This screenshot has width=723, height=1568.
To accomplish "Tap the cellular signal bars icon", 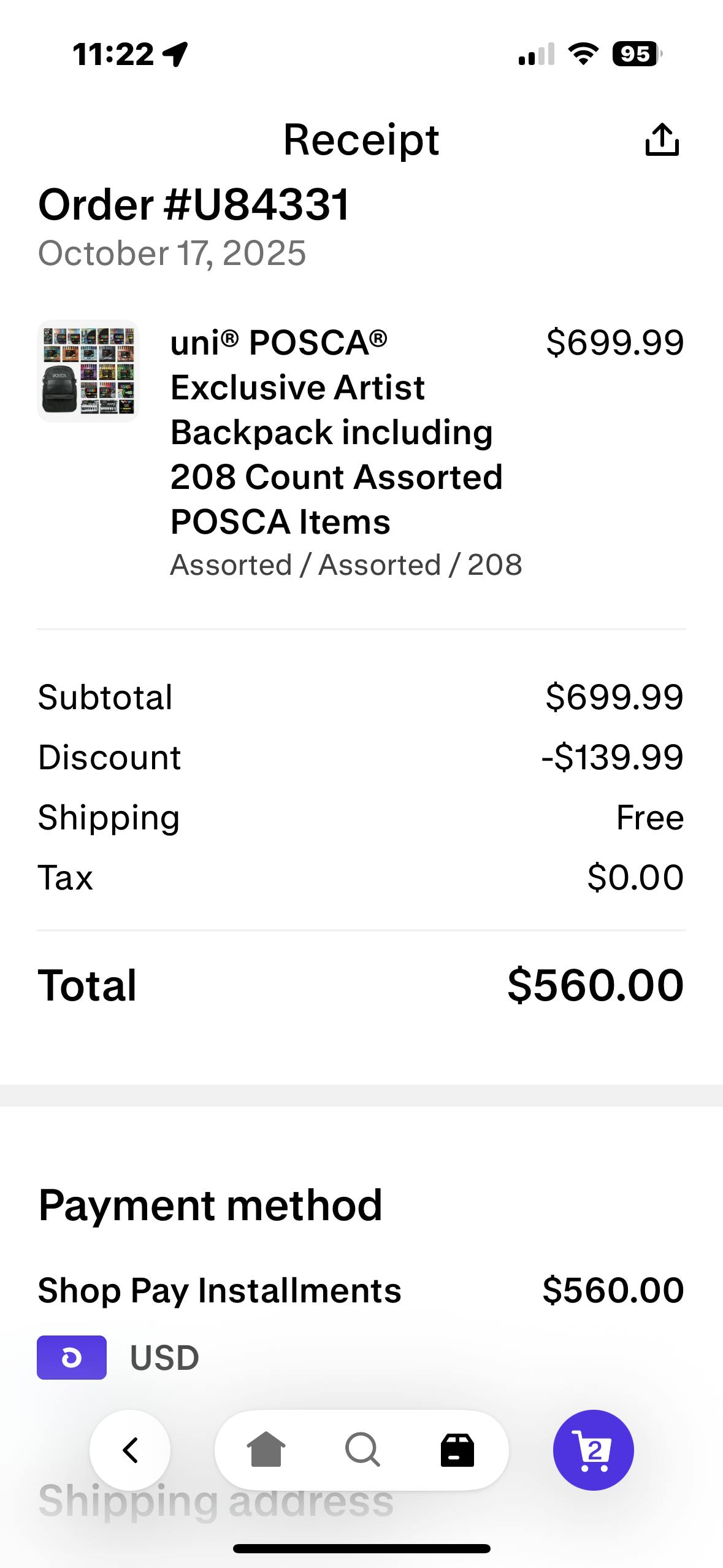I will [x=537, y=54].
